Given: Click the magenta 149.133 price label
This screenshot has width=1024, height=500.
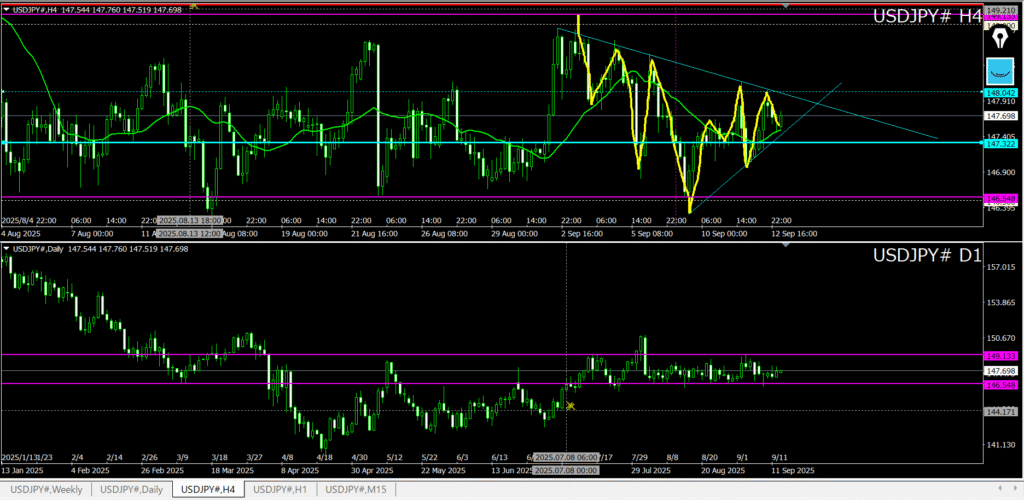Looking at the screenshot, I should (x=1000, y=356).
